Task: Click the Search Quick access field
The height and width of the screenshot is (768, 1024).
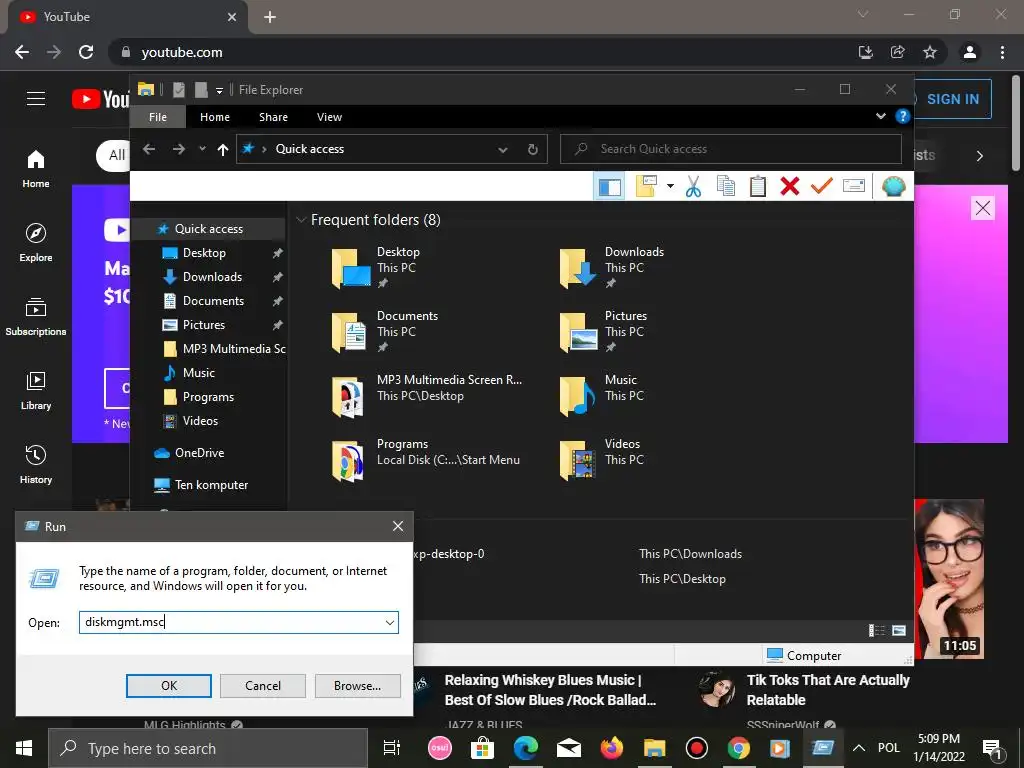Action: 731,149
